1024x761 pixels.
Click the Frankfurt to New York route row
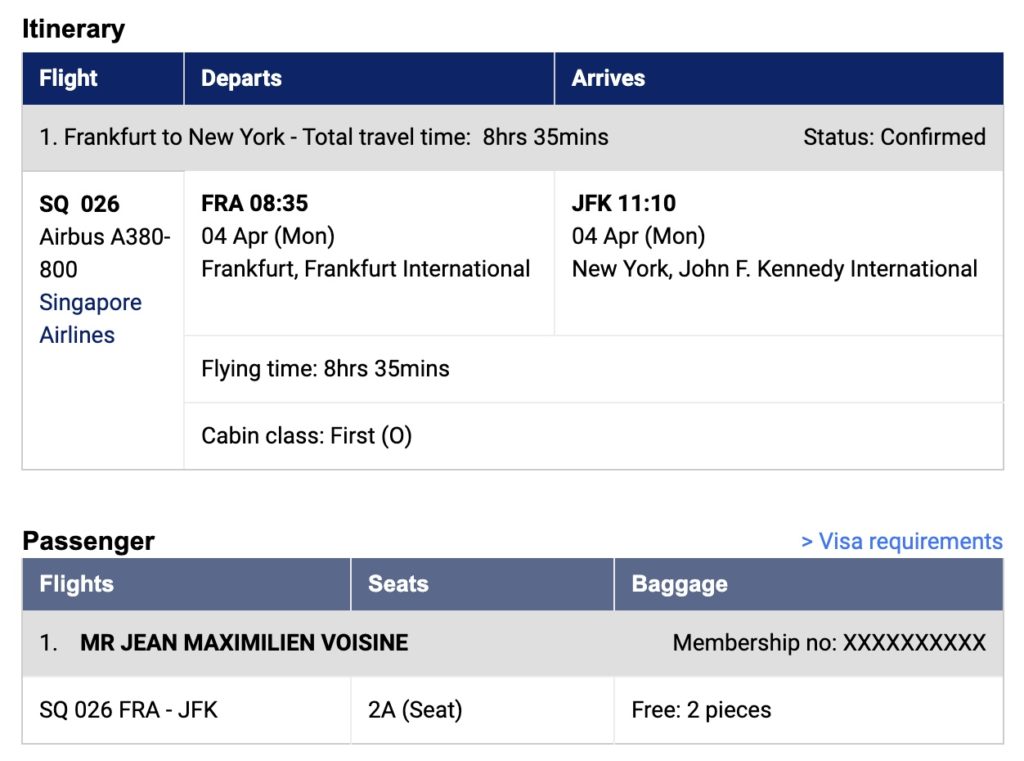tap(323, 137)
